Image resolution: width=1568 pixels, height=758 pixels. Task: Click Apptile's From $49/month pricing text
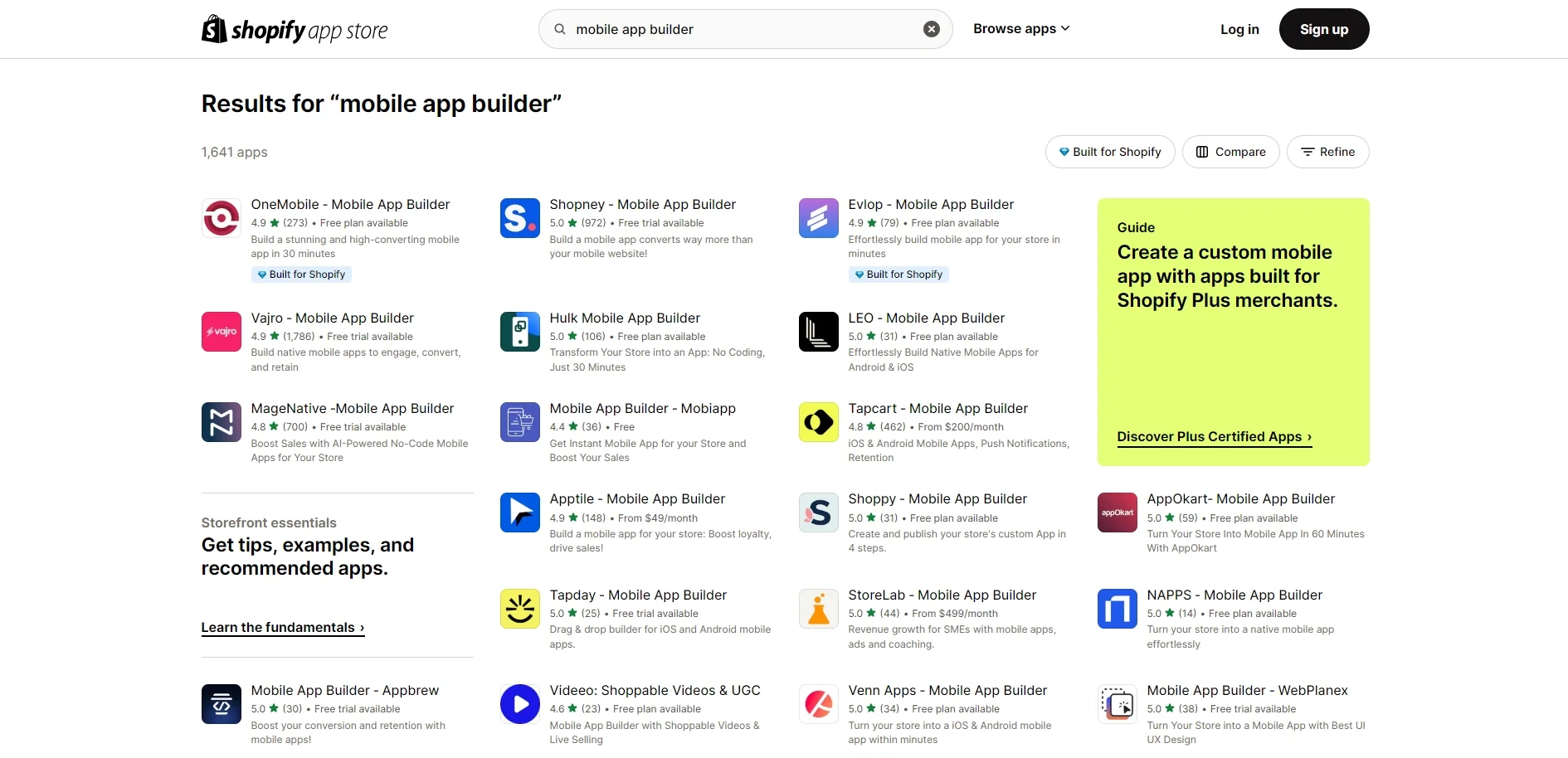point(658,518)
